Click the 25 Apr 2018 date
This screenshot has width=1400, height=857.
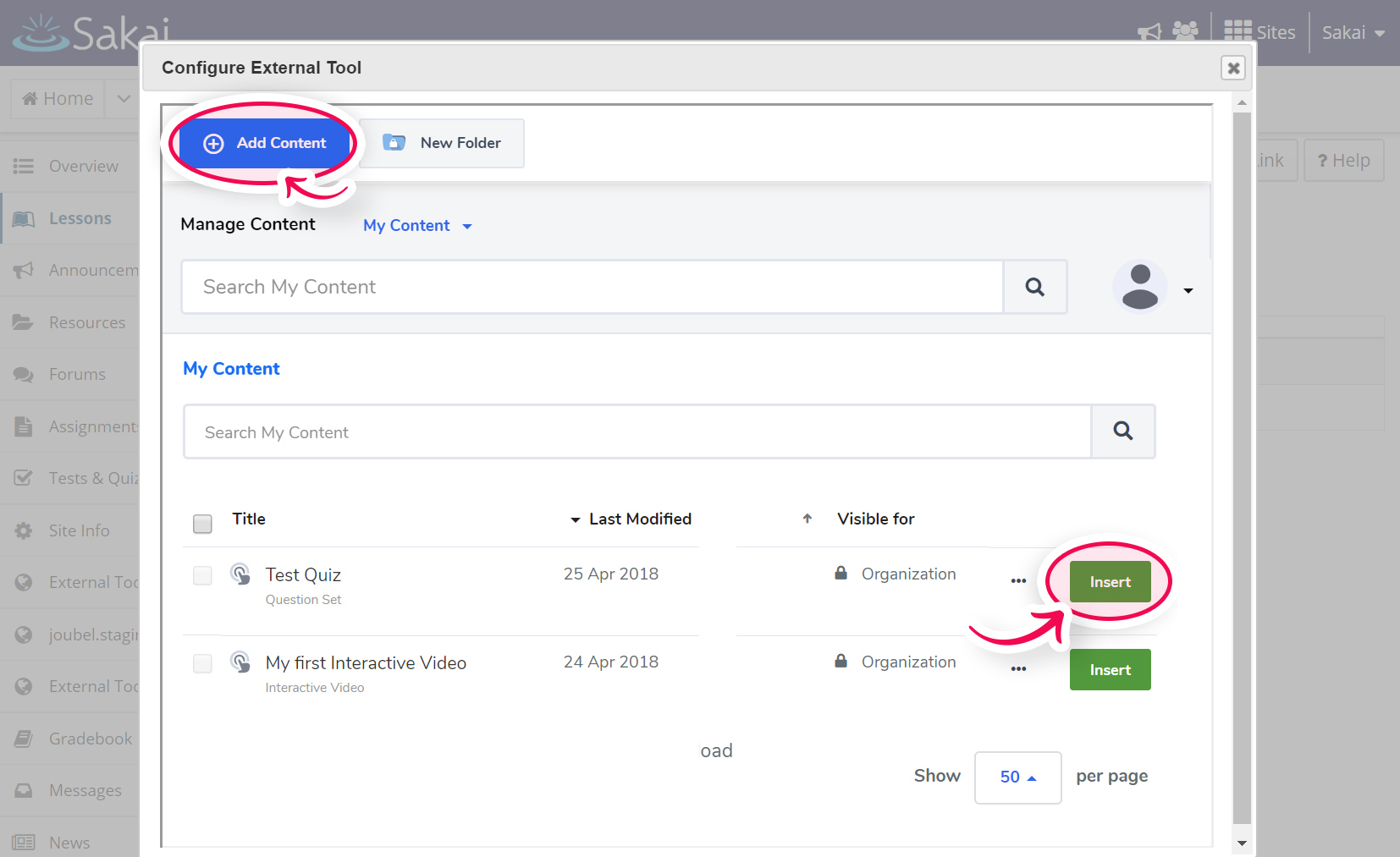pyautogui.click(x=611, y=574)
